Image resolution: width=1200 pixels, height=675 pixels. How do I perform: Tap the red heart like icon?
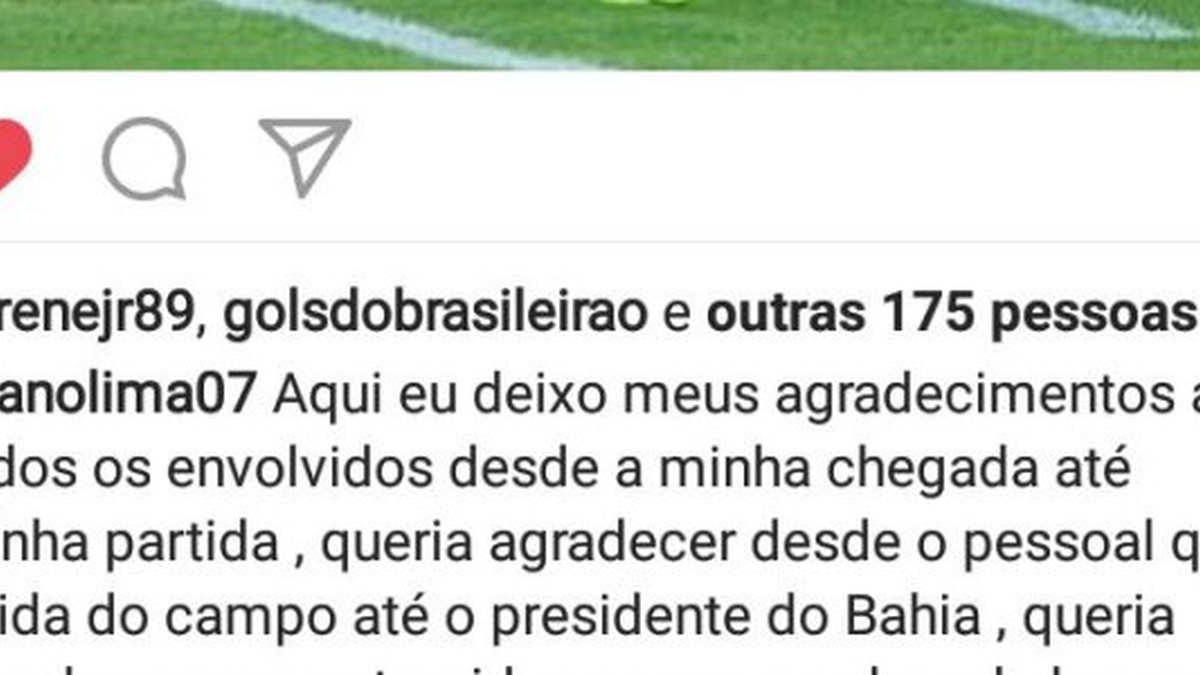click(14, 156)
